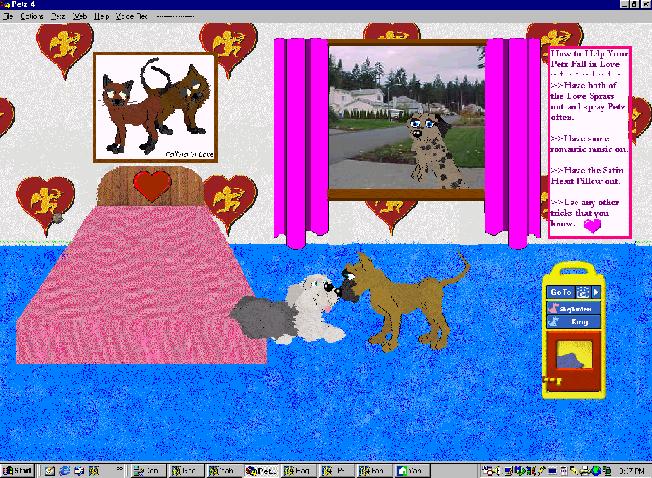Open the File menu
The image size is (652, 478).
[x=8, y=17]
